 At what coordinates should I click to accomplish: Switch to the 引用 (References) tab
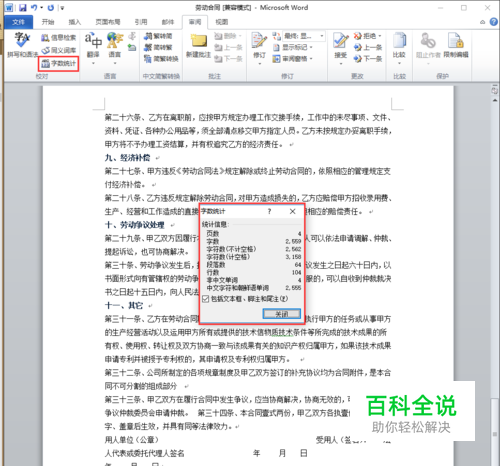[141, 22]
